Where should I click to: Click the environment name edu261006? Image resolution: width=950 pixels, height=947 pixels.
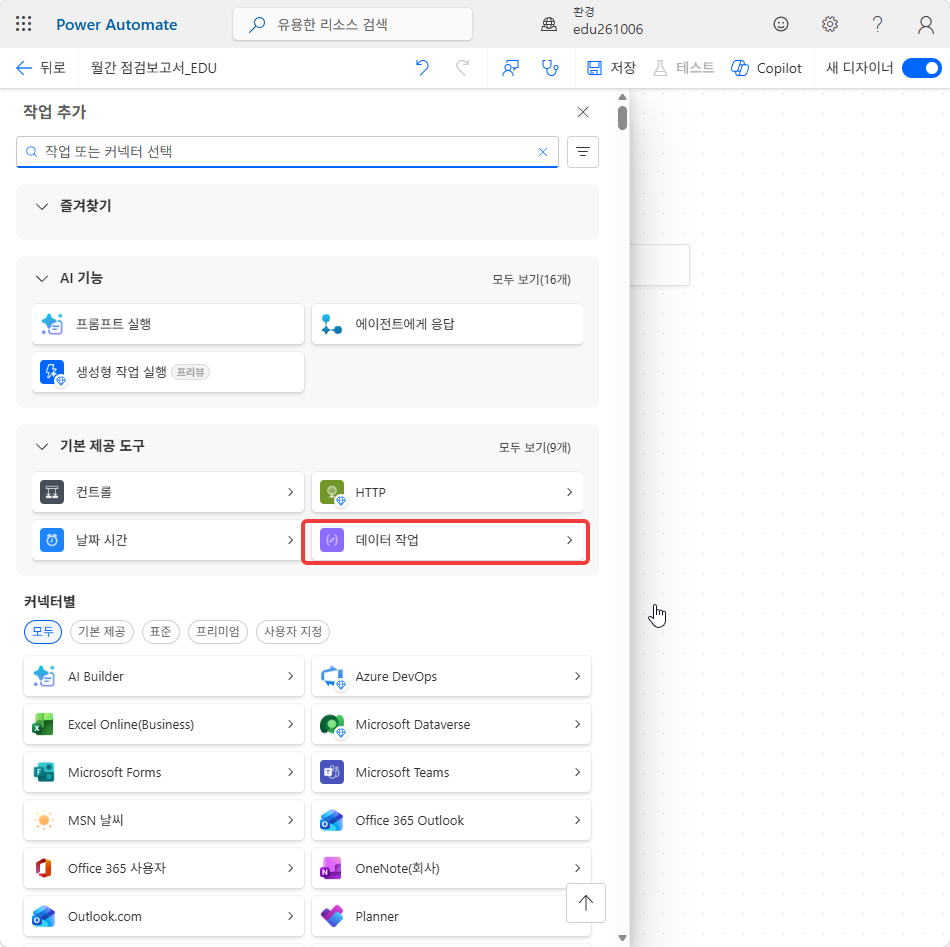608,30
